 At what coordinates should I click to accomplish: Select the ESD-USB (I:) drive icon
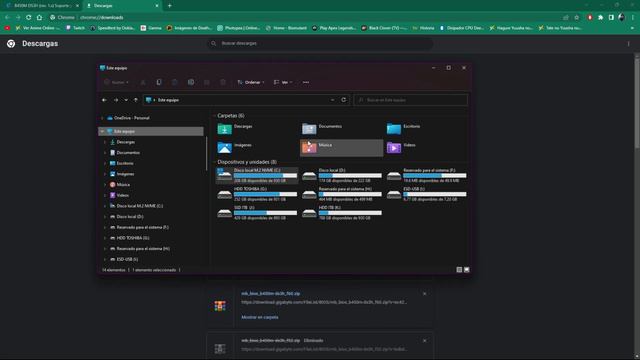394,194
